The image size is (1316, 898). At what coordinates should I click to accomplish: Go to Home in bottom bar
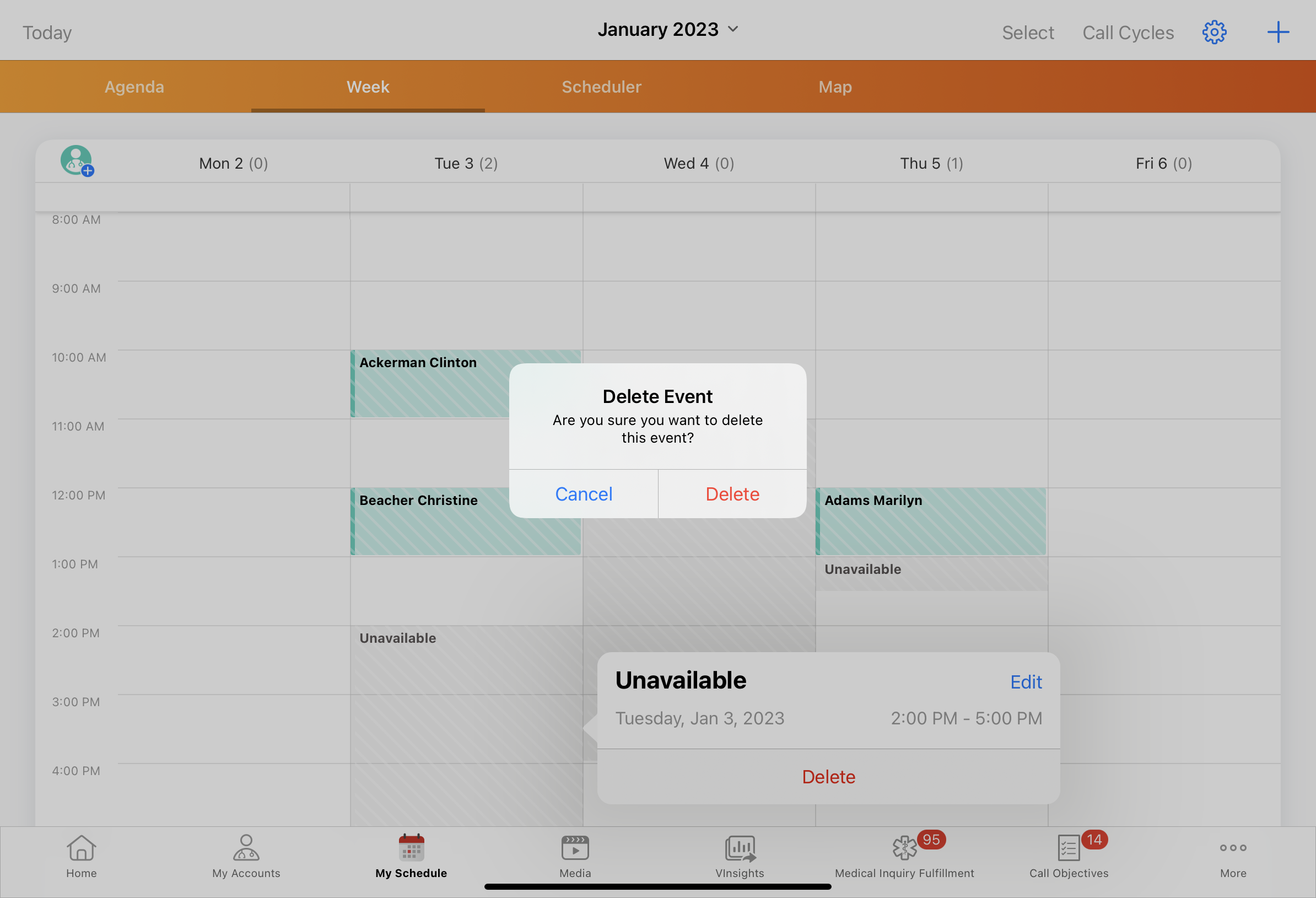(81, 856)
